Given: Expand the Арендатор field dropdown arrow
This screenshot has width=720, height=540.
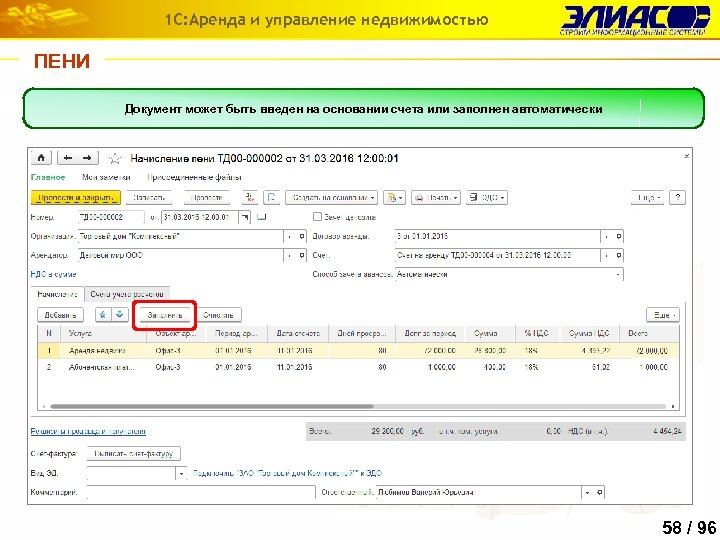Looking at the screenshot, I should (x=289, y=255).
